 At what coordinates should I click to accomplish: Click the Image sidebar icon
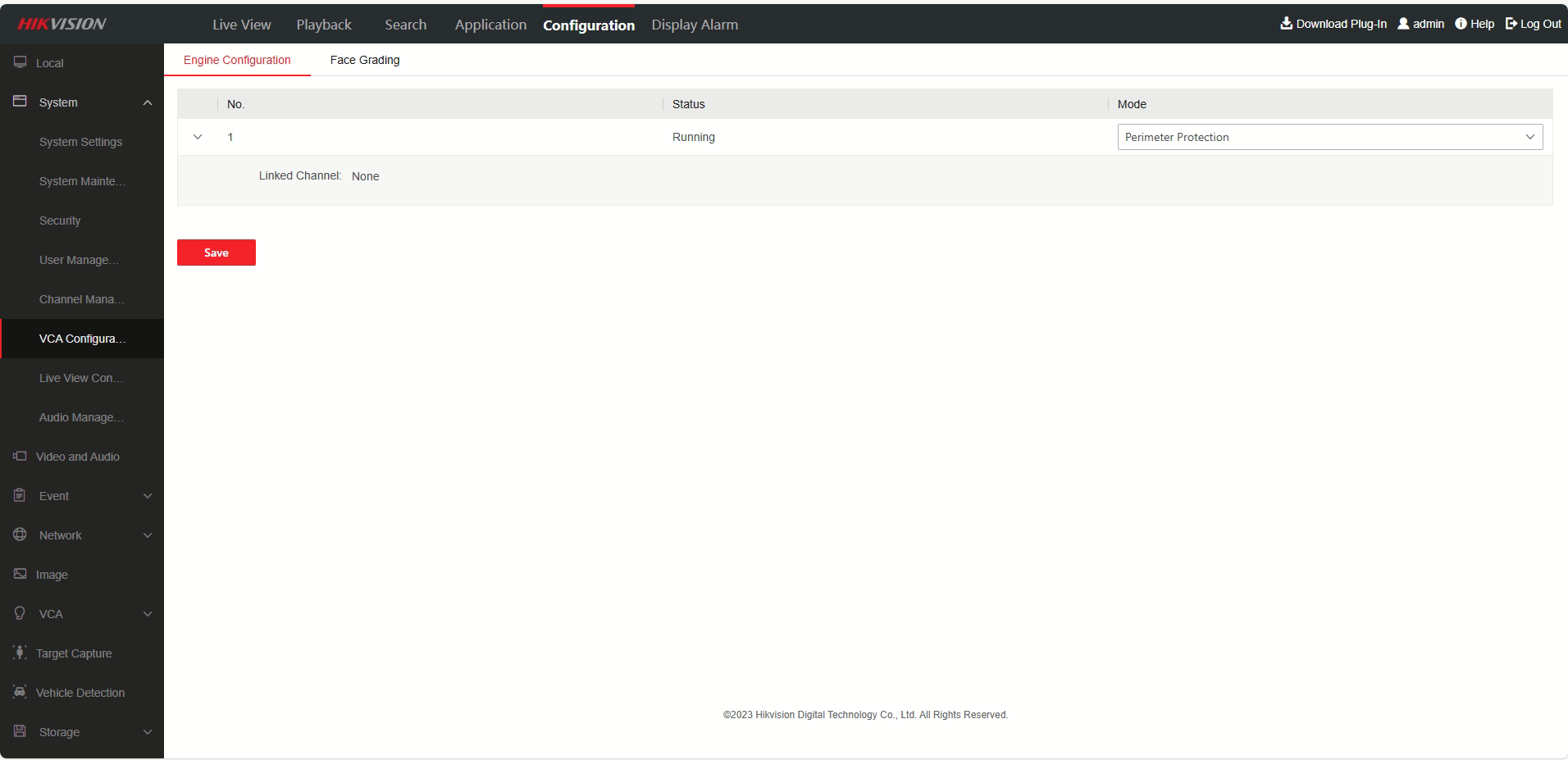(20, 575)
